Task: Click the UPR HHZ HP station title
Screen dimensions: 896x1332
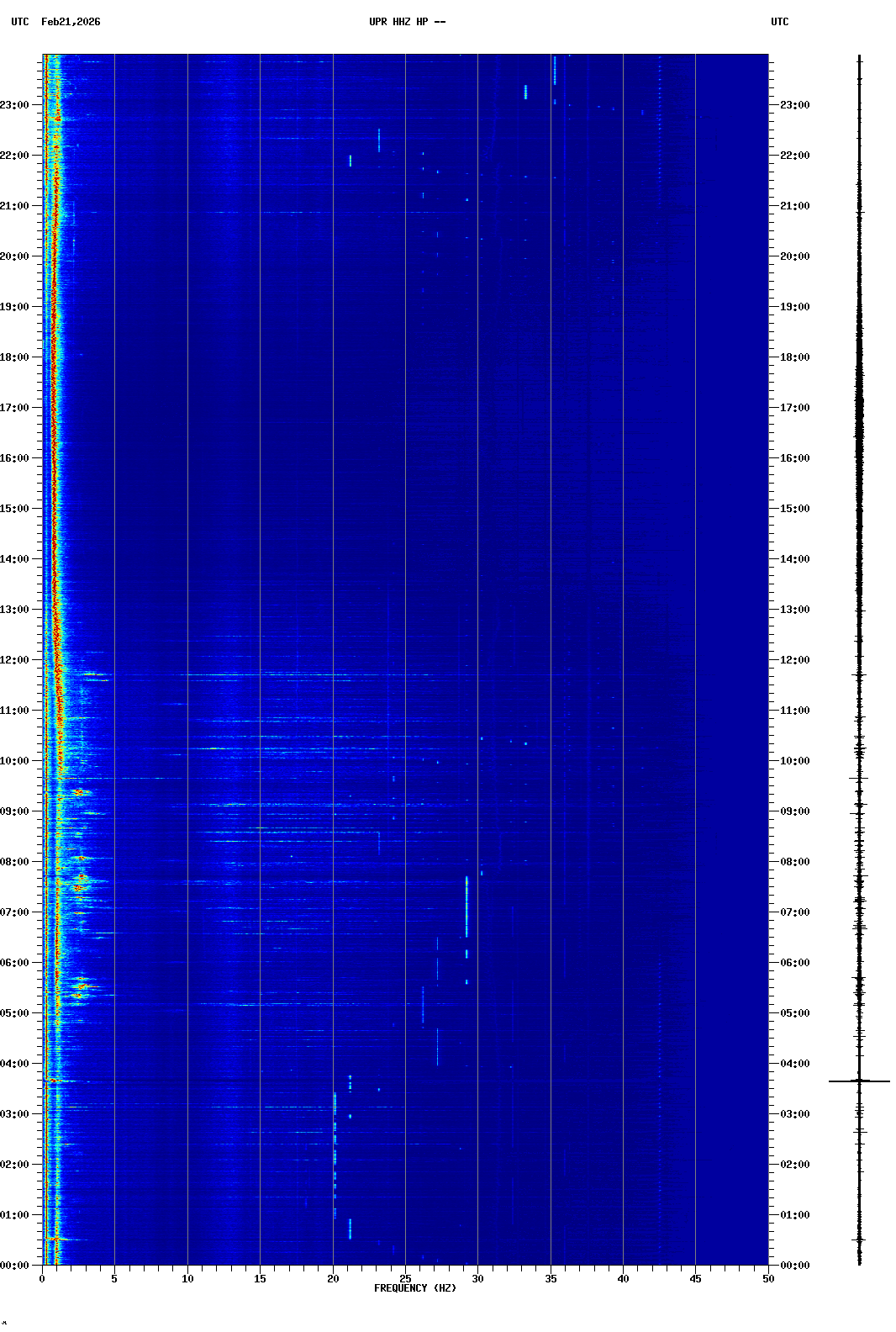Action: point(407,22)
